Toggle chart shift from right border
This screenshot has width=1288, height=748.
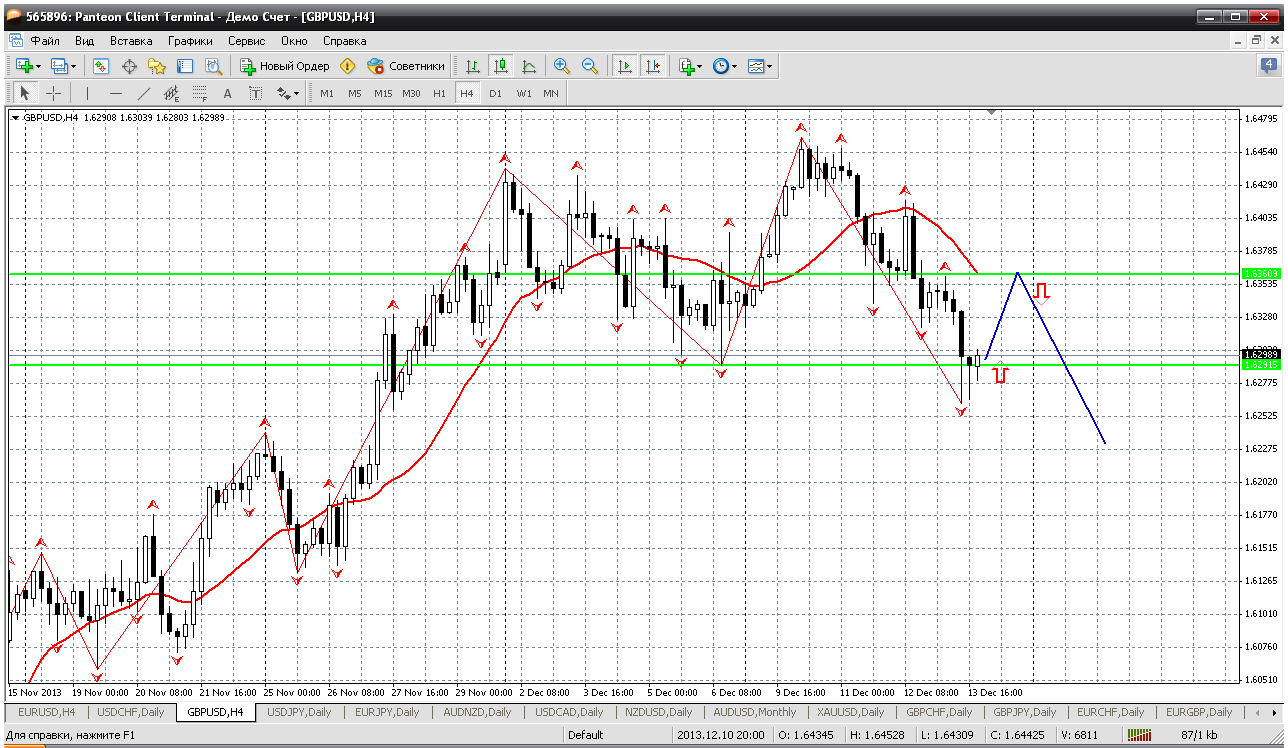653,66
